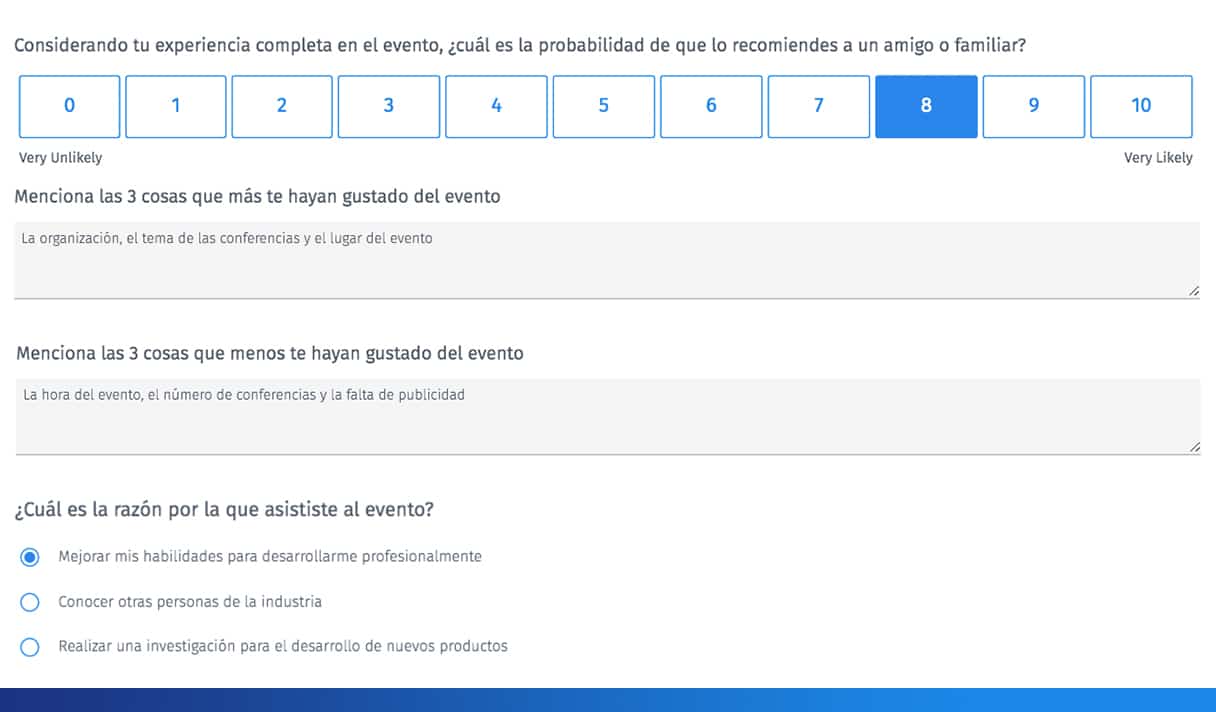Screen dimensions: 1216x712
Task: Select 'Conocer otras personas de la industria' option
Action: coord(30,602)
